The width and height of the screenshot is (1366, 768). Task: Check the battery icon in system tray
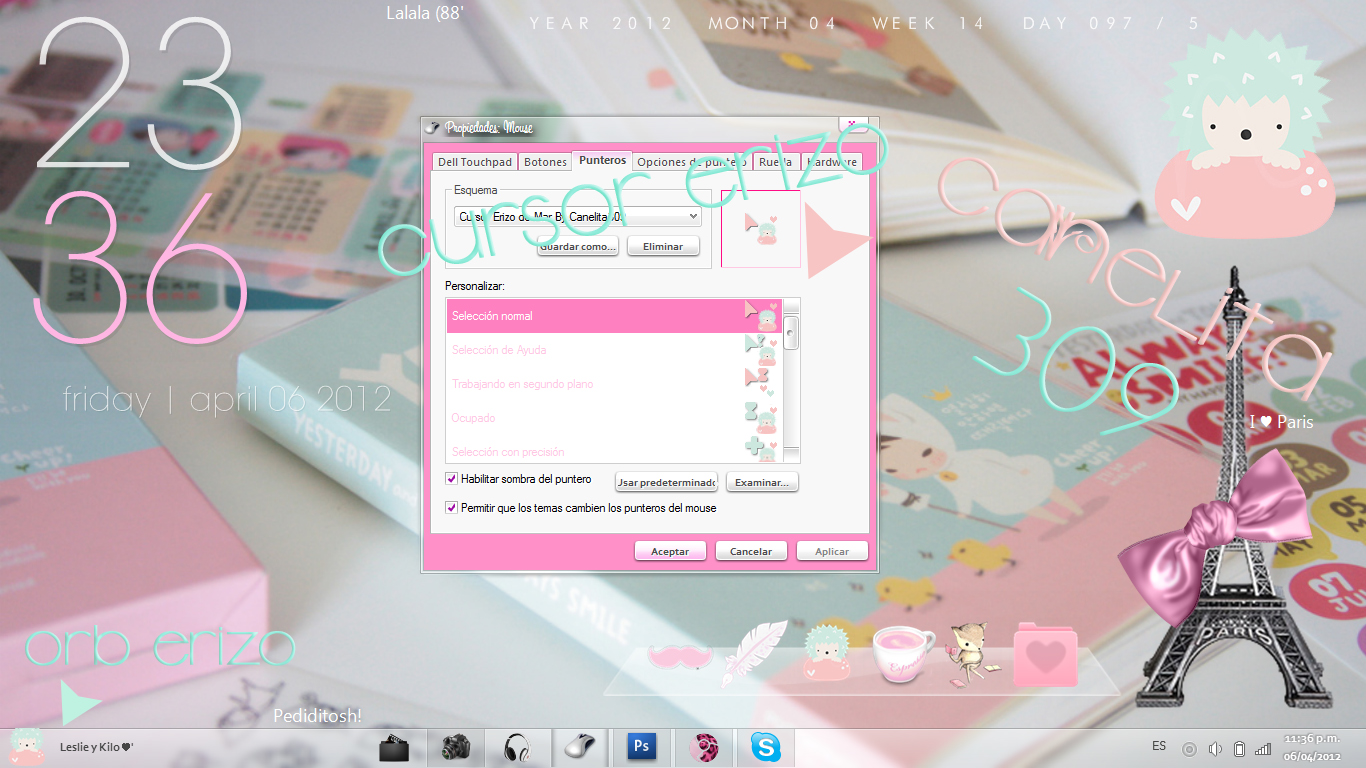click(1239, 749)
